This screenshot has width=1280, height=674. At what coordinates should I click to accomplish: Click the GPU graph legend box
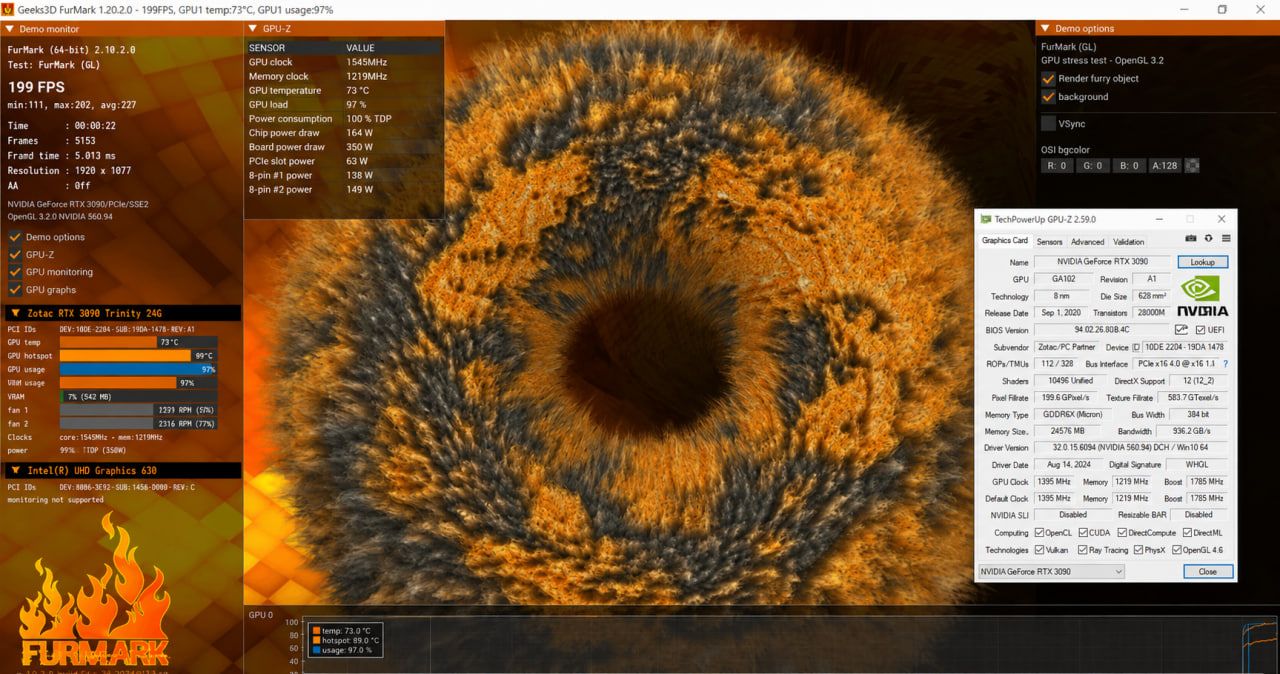[345, 640]
